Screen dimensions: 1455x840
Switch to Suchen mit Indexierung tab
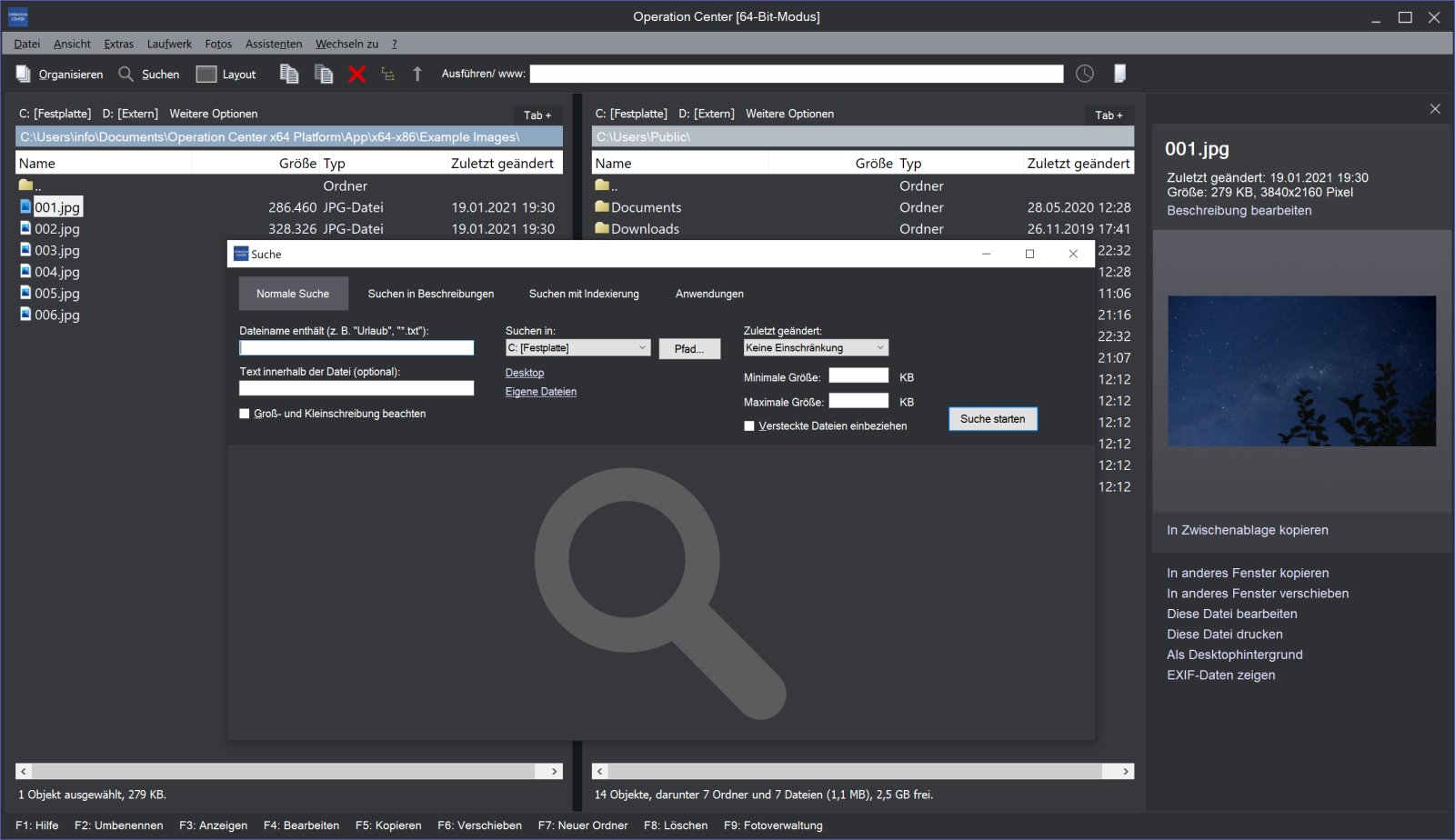584,294
